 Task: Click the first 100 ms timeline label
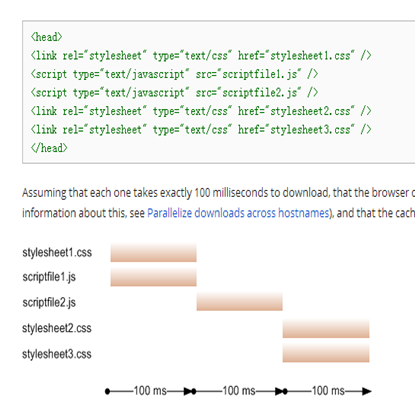(x=150, y=391)
